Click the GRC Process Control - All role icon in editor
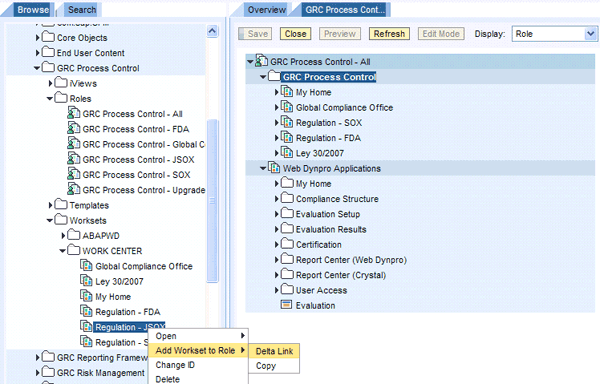Image resolution: width=600 pixels, height=384 pixels. (261, 61)
